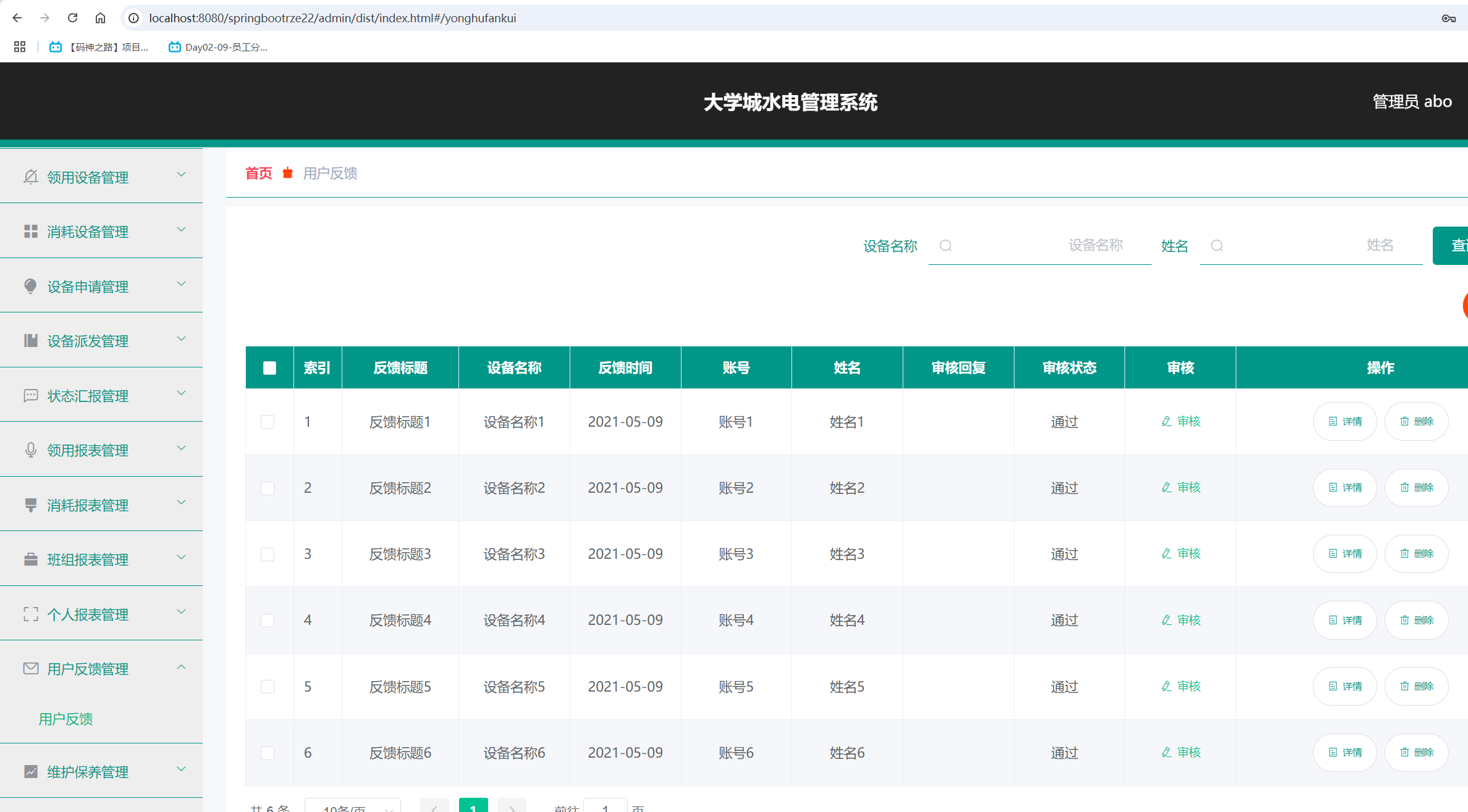This screenshot has width=1468, height=812.
Task: Click the browser home icon
Action: point(101,18)
